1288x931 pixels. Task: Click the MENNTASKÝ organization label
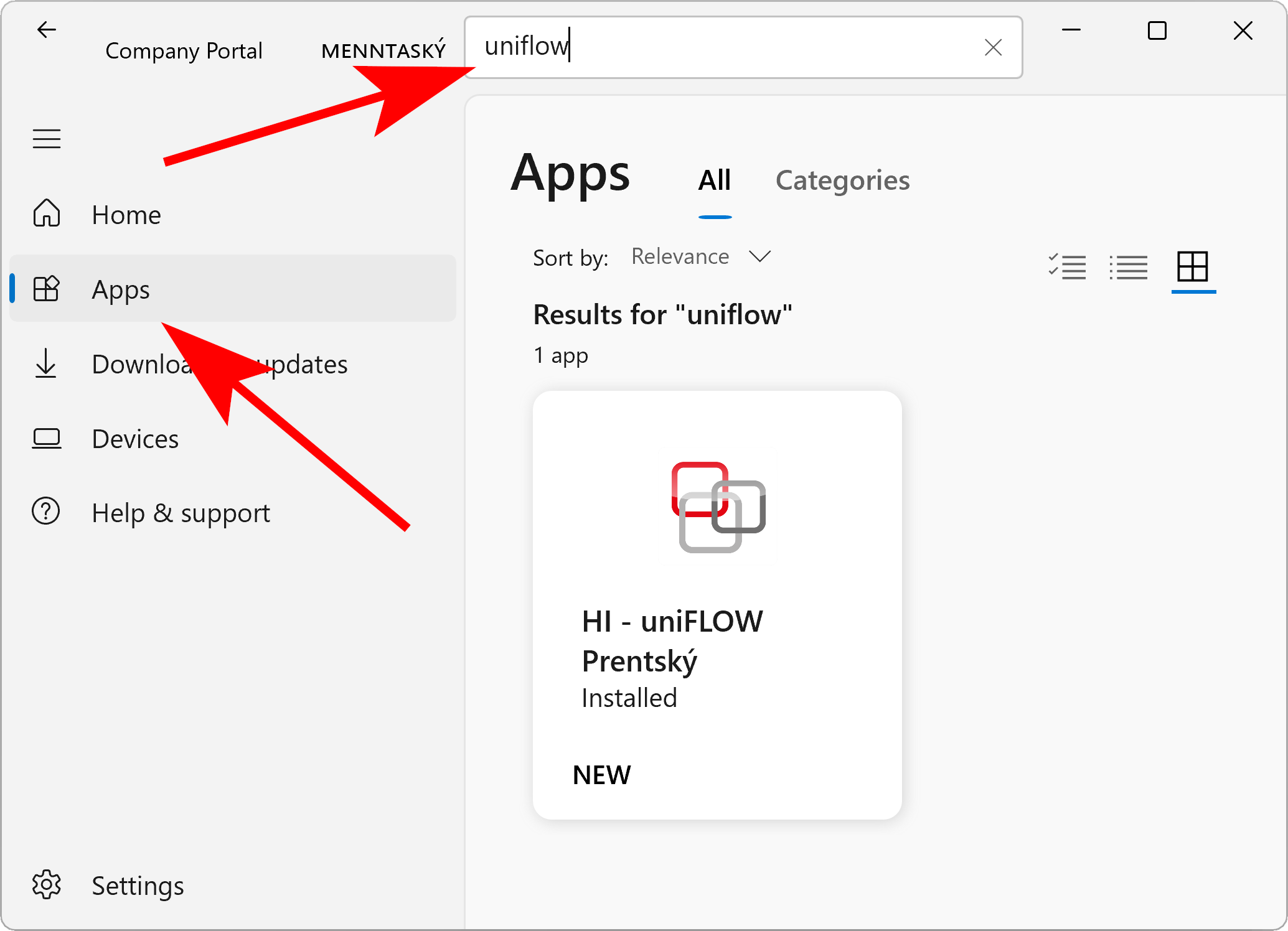coord(383,50)
